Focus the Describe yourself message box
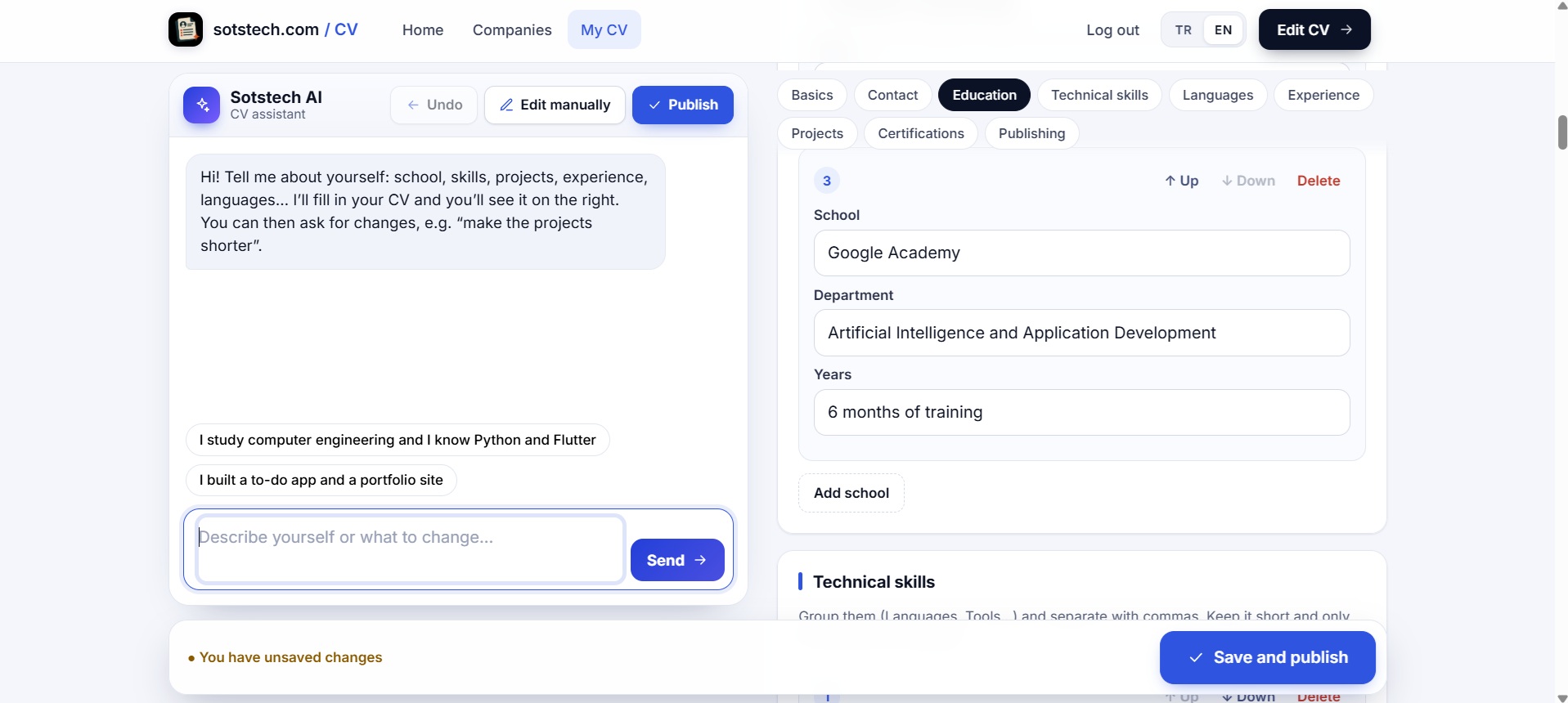Viewport: 1568px width, 703px height. tap(411, 549)
